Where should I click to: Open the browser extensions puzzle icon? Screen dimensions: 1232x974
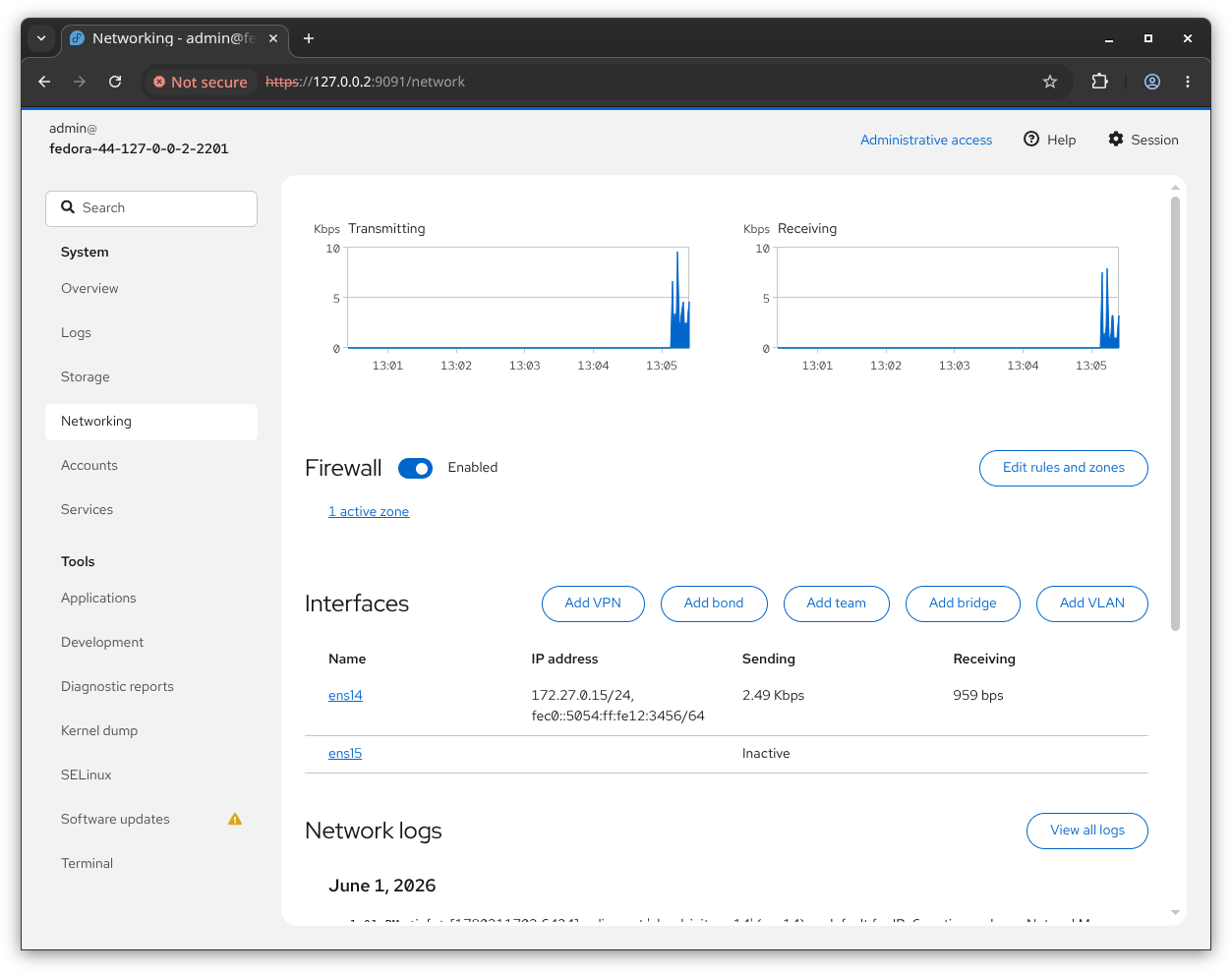pos(1100,82)
